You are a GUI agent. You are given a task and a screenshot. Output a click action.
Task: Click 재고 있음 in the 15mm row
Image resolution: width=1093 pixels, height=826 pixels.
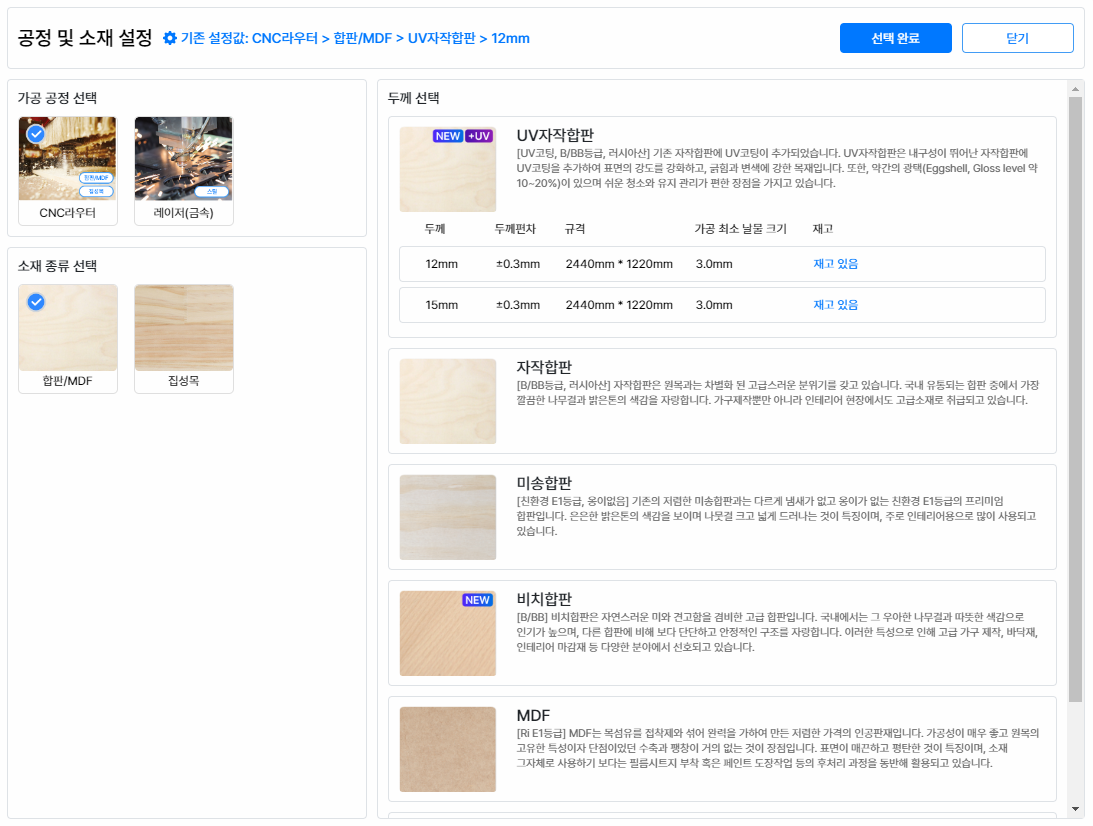click(x=835, y=305)
